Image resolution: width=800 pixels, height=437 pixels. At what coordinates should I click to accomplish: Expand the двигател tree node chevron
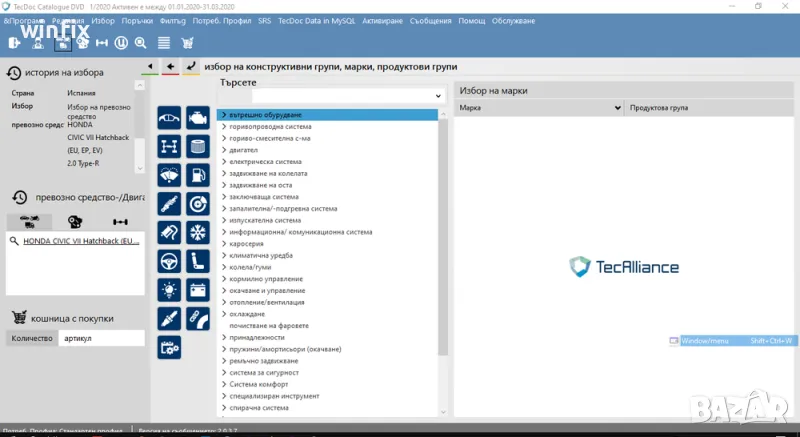[224, 150]
